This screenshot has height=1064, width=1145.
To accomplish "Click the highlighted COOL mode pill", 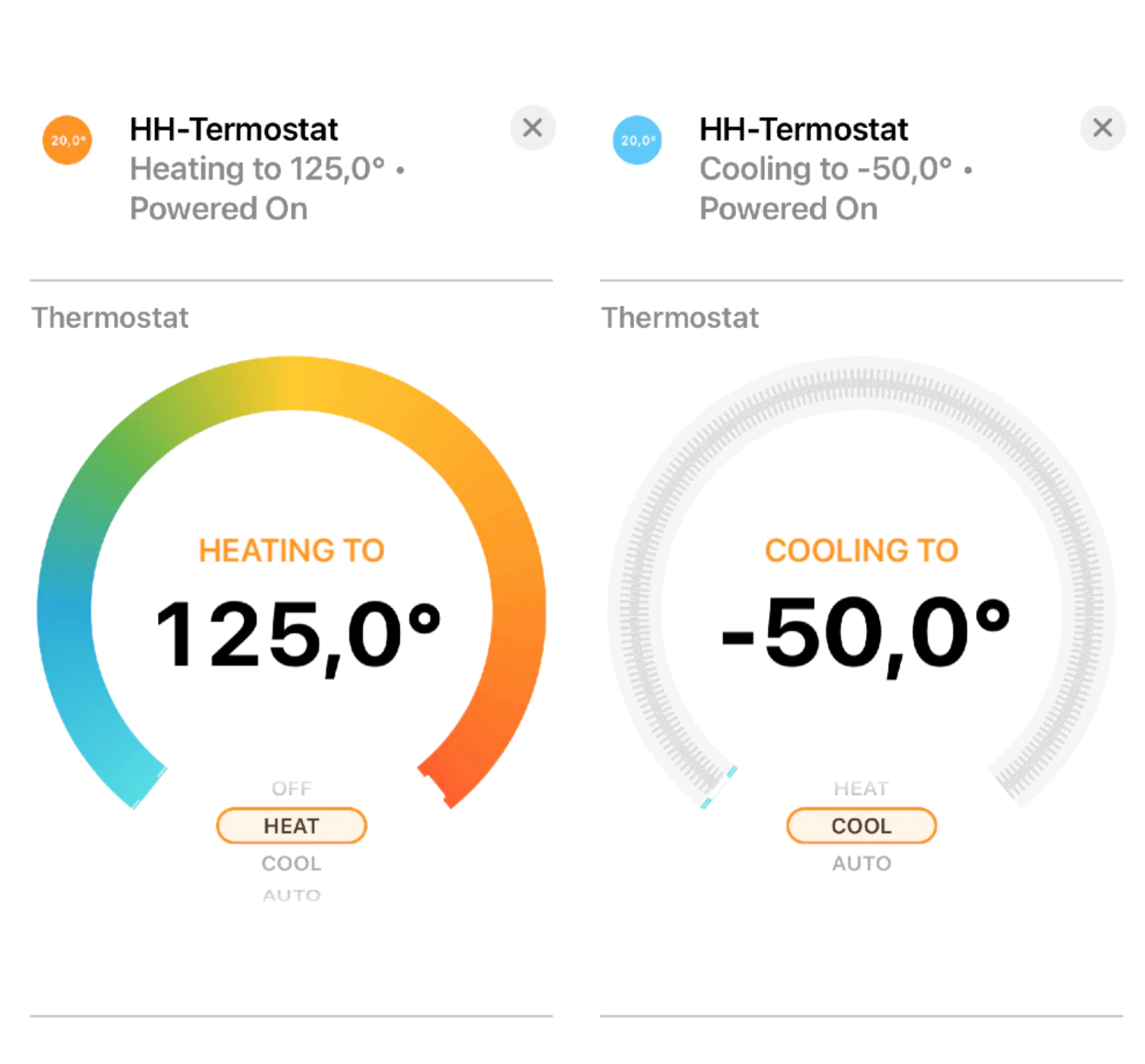I will 862,826.
